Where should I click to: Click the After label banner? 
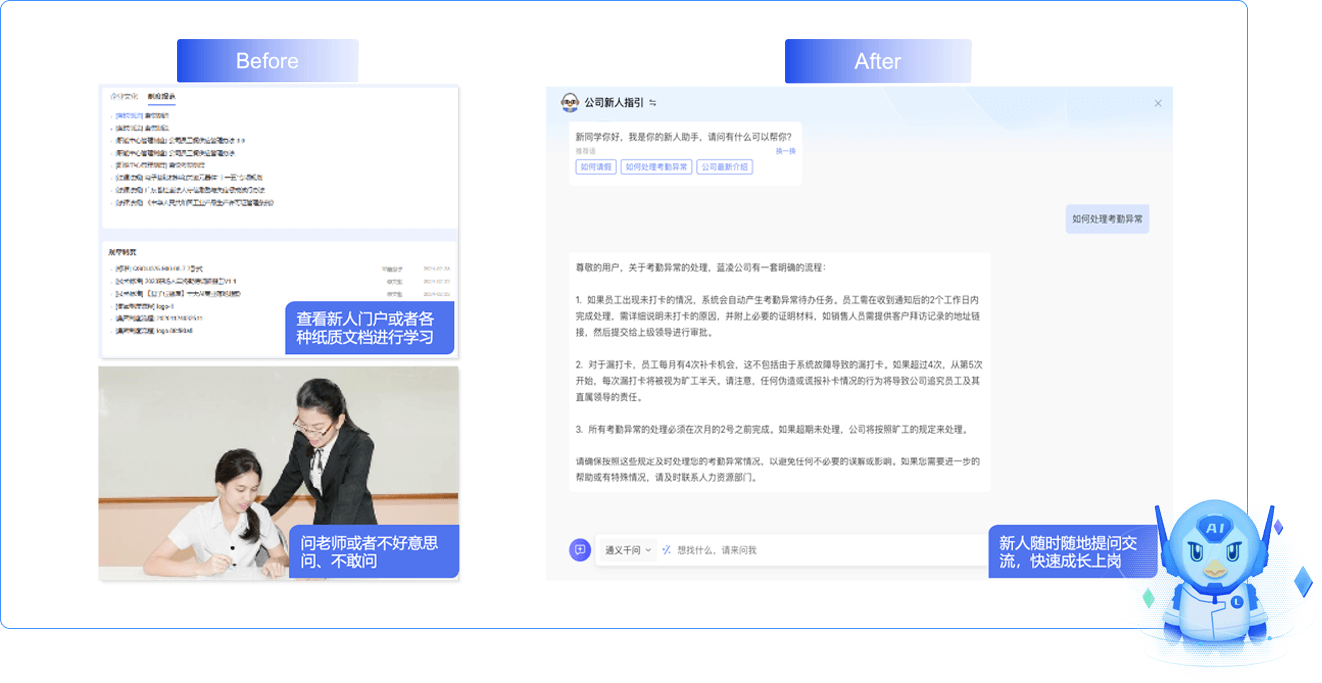point(877,61)
